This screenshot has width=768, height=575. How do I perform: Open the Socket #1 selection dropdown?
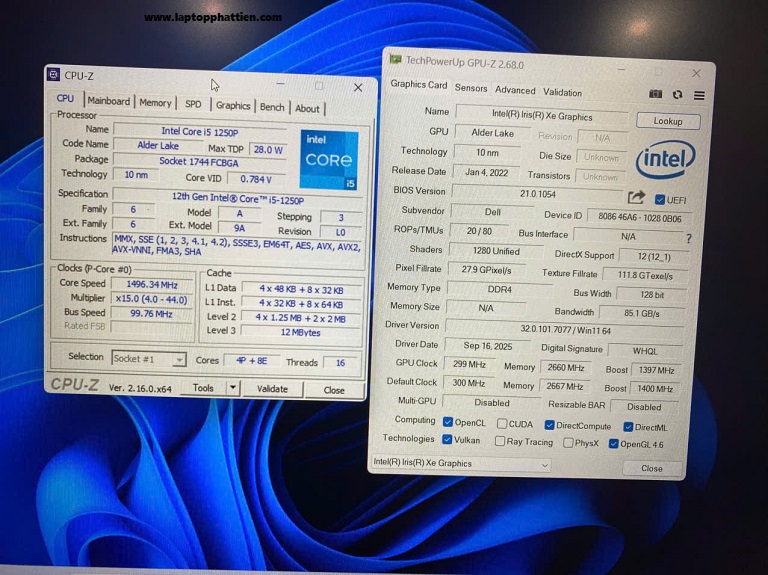(149, 358)
